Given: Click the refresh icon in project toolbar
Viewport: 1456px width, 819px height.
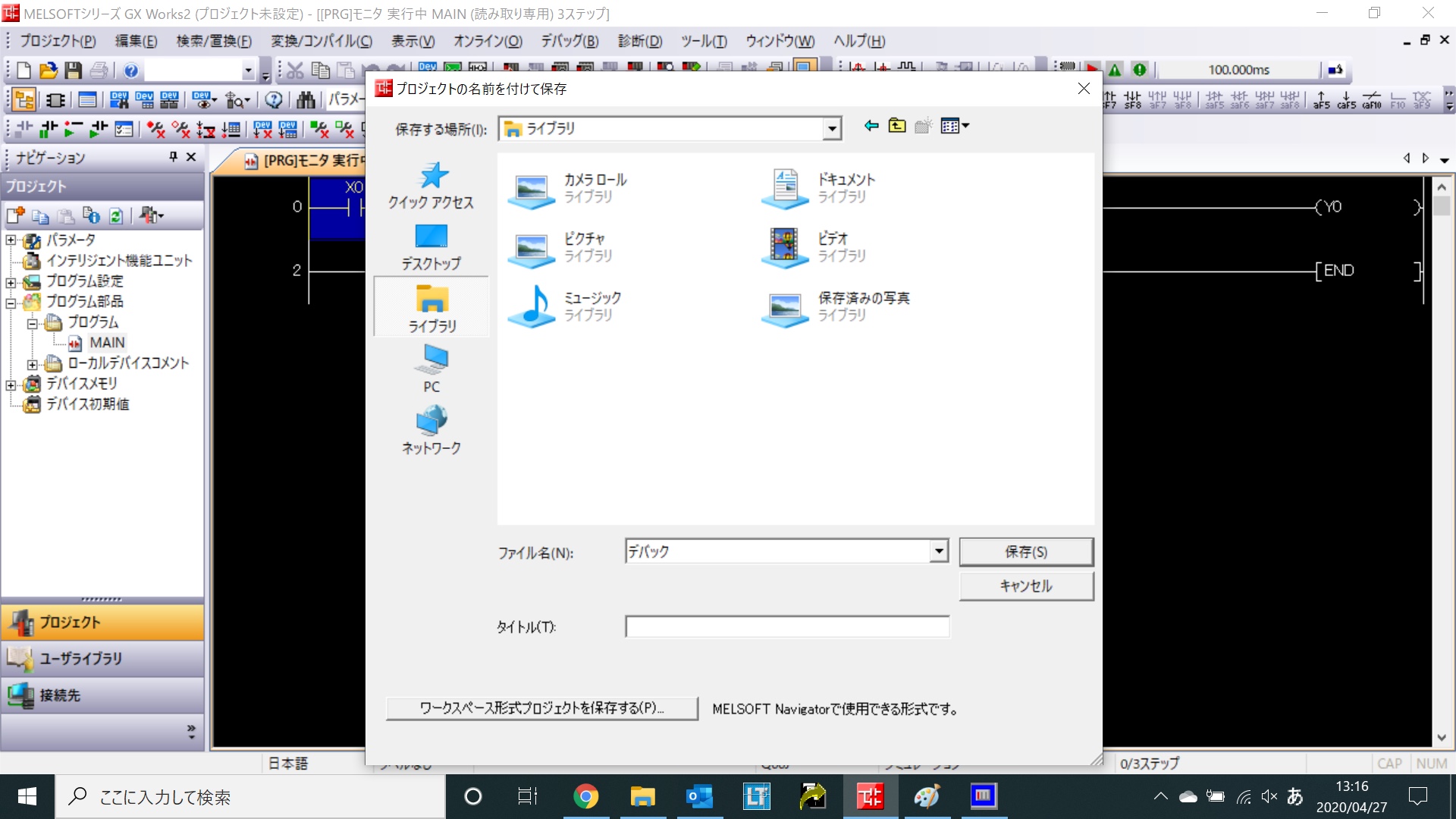Looking at the screenshot, I should pyautogui.click(x=116, y=216).
